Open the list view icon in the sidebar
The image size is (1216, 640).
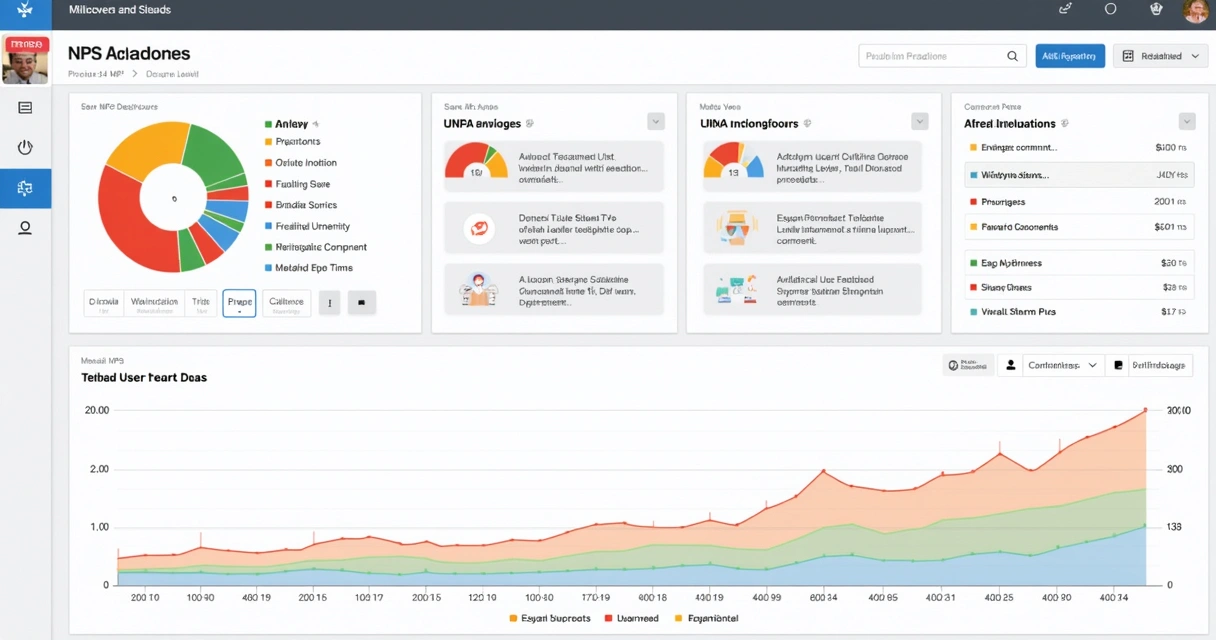[25, 108]
